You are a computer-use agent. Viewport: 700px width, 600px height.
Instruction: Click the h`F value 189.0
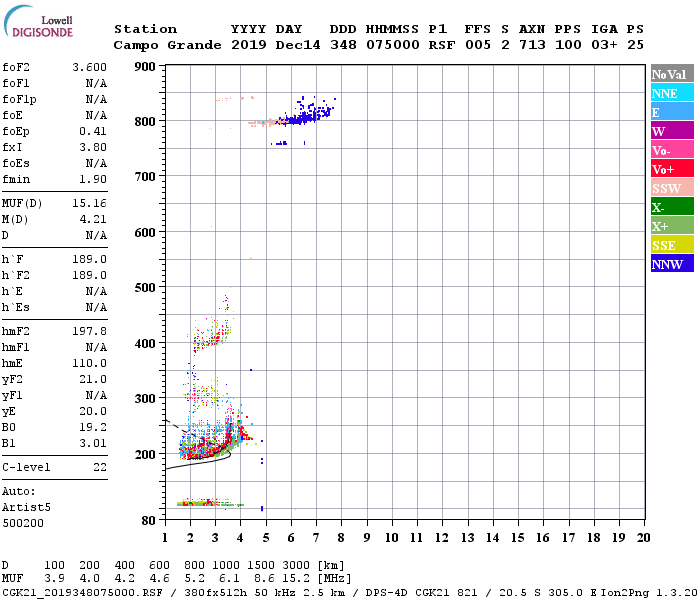click(90, 259)
